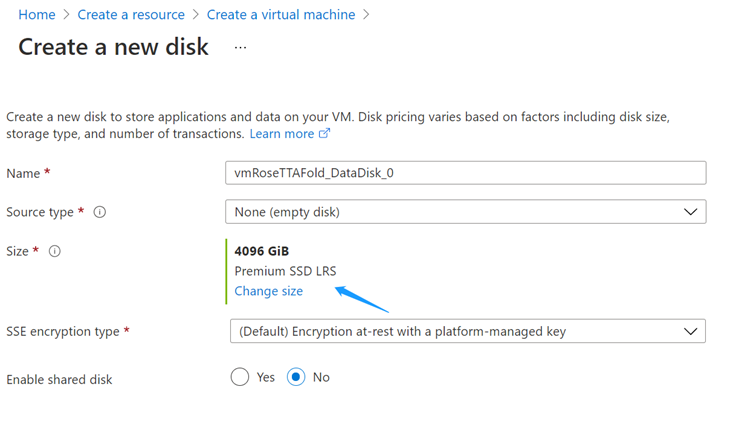733x431 pixels.
Task: Open the ellipsis menu beside the page title
Action: [240, 47]
